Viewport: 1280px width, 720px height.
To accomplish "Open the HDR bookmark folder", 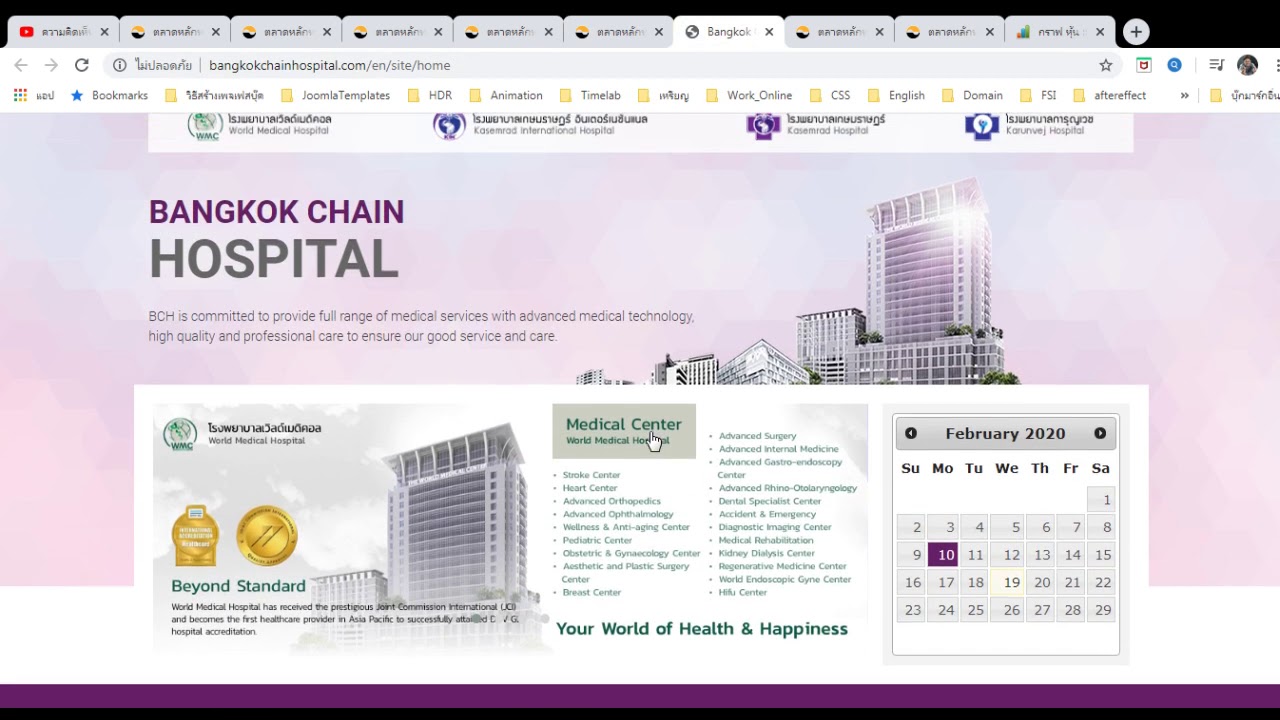I will click(x=430, y=95).
